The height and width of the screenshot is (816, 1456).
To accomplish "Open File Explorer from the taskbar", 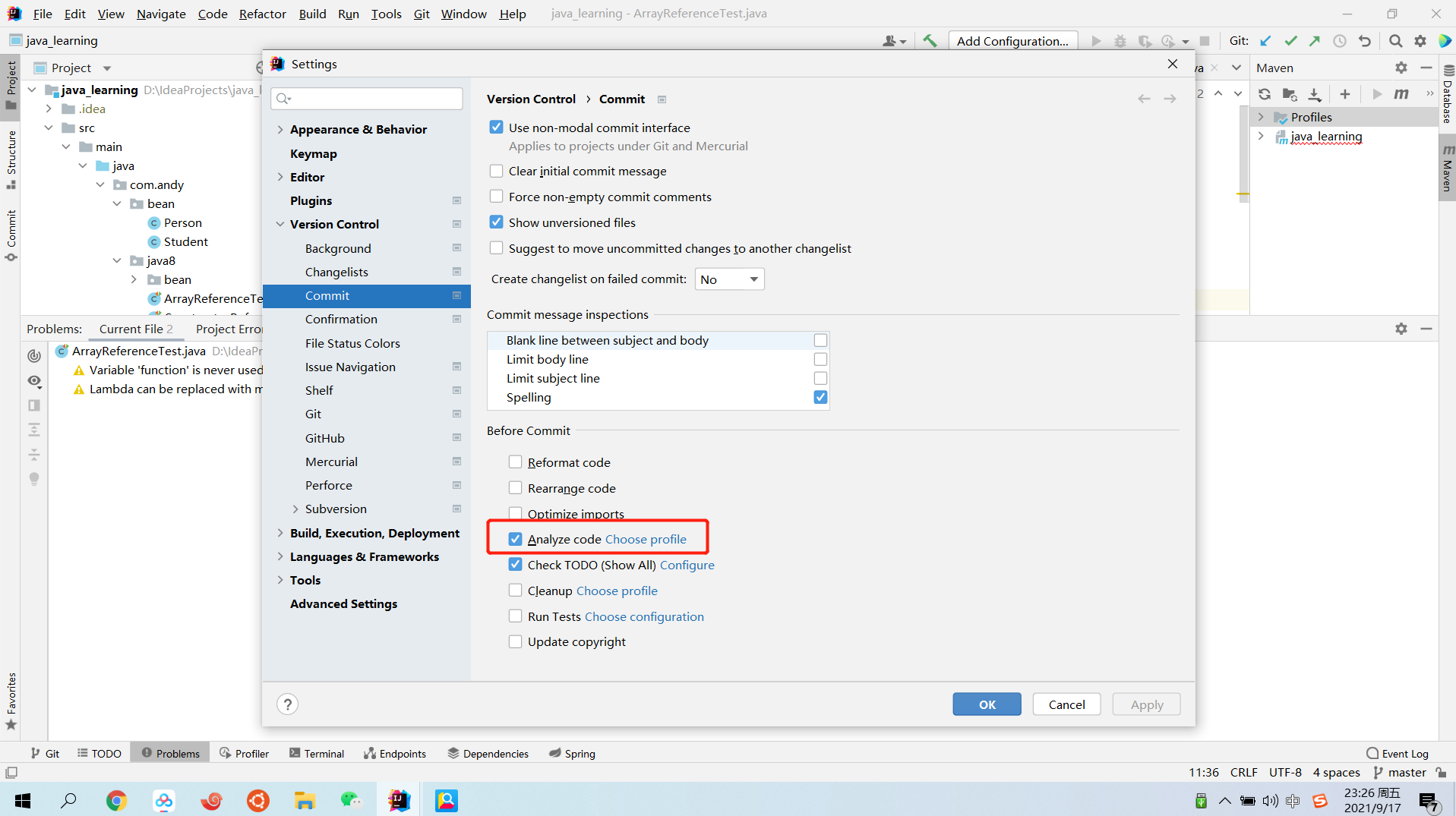I will coord(305,800).
